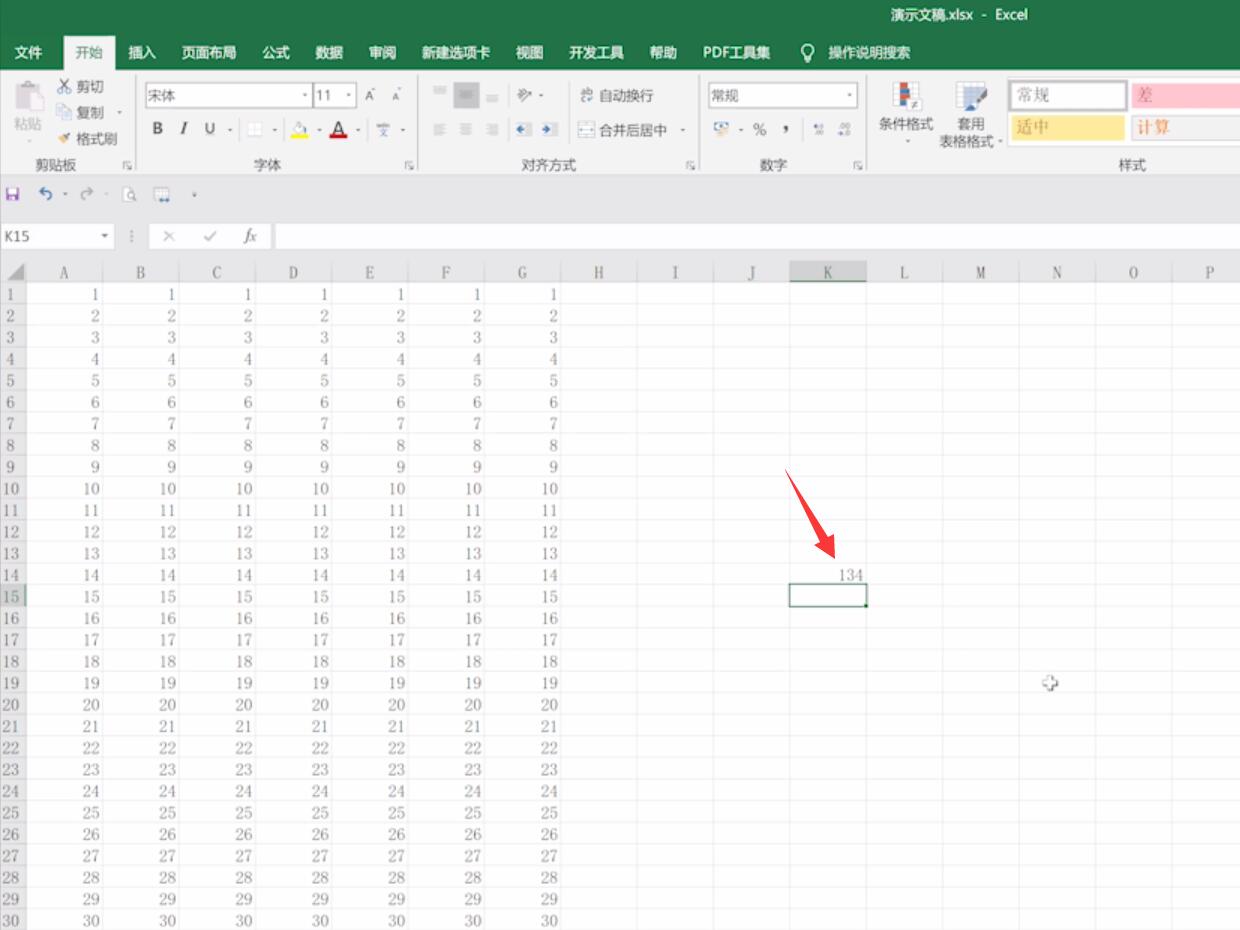Customize the Quick Access Toolbar dropdown
Screen dimensions: 1240x930
(194, 194)
